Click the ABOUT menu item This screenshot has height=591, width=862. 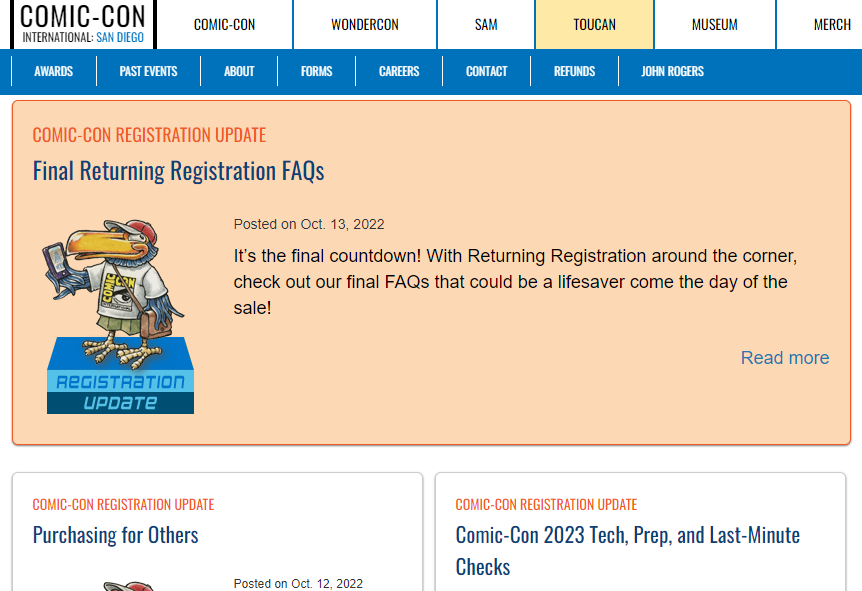point(239,71)
